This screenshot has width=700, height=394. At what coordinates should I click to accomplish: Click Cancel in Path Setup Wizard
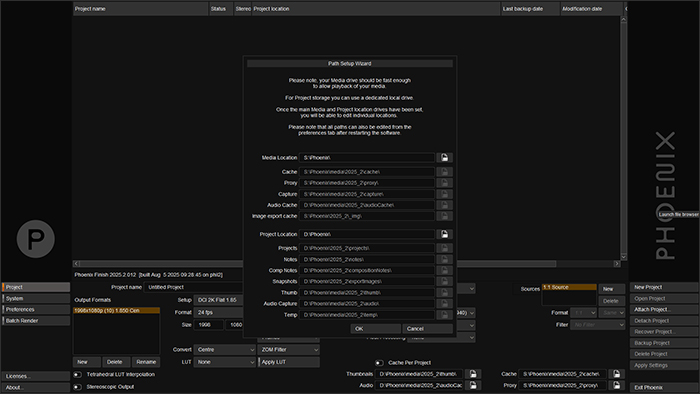coord(427,328)
